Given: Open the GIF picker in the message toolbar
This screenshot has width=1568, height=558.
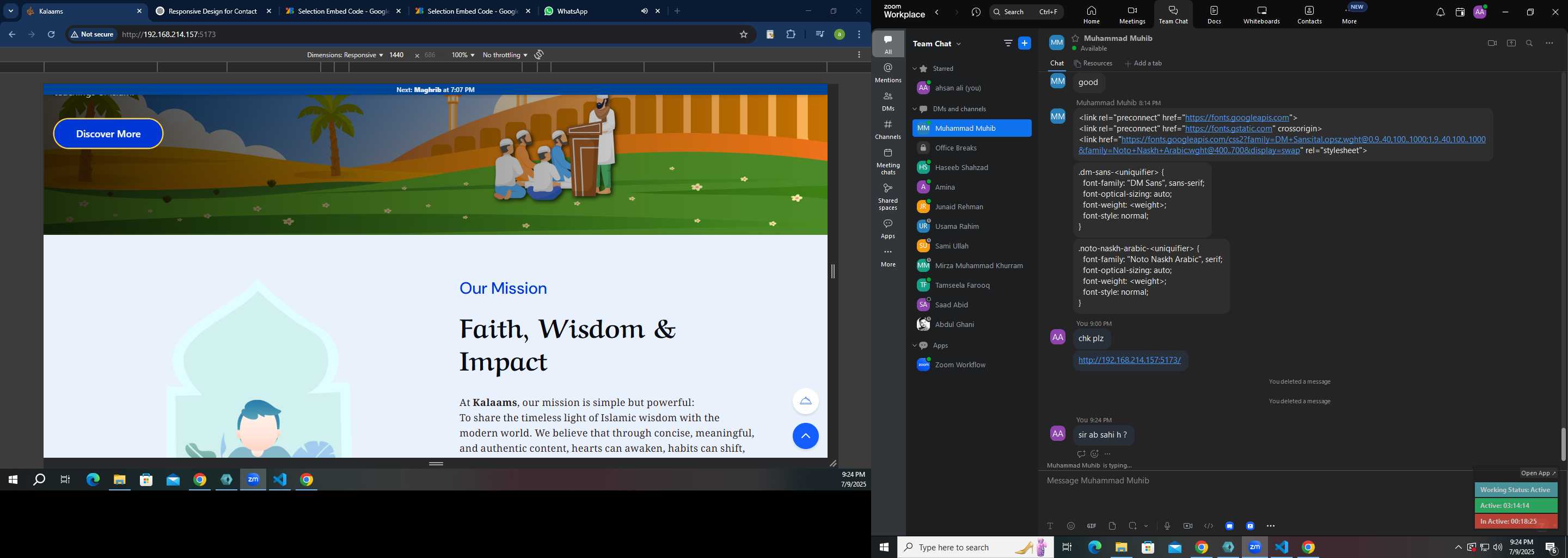Looking at the screenshot, I should pos(1092,526).
